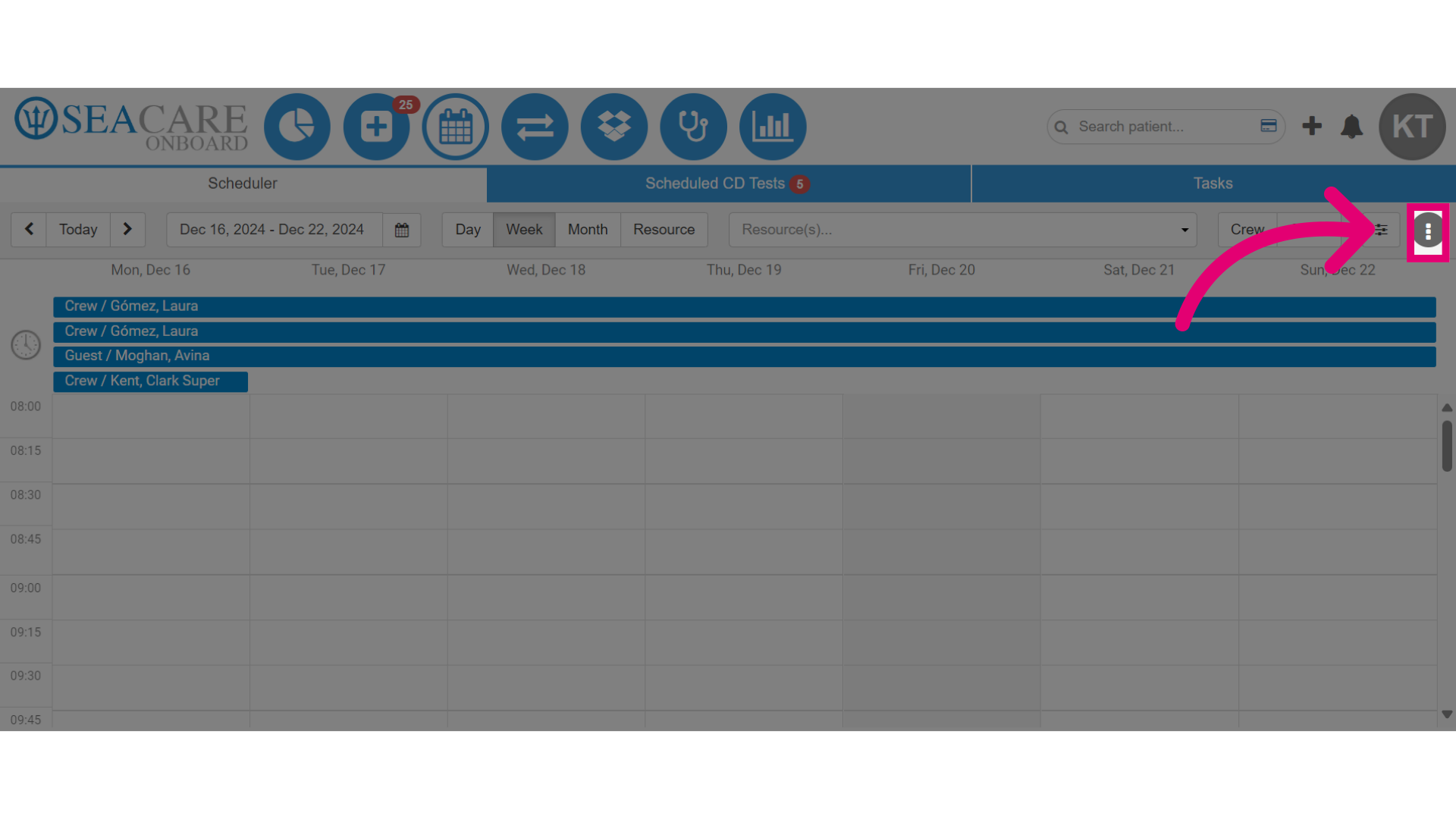Screen dimensions: 1456x819
Task: Select the Week view
Action: tap(524, 230)
